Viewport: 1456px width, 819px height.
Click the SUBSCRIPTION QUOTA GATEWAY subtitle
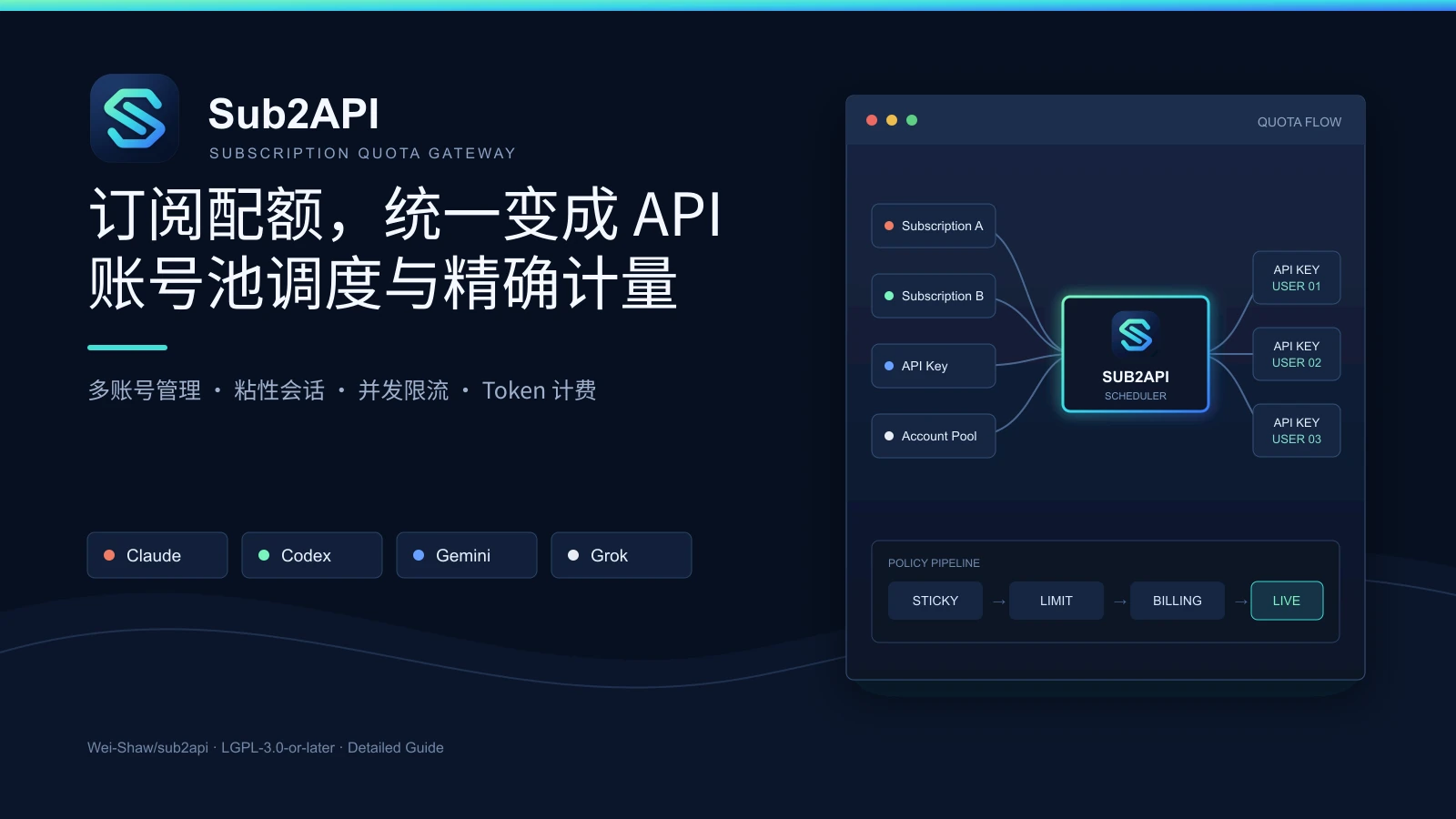[x=362, y=153]
